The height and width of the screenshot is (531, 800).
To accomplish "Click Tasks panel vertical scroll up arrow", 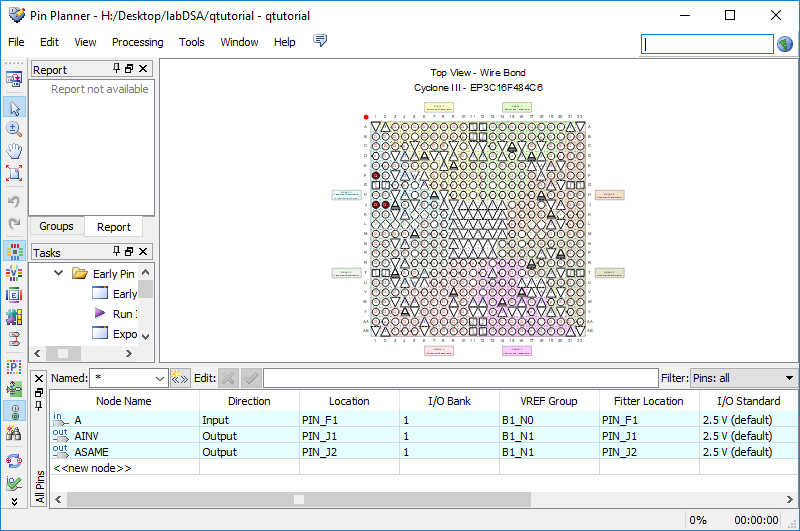I will pyautogui.click(x=145, y=272).
